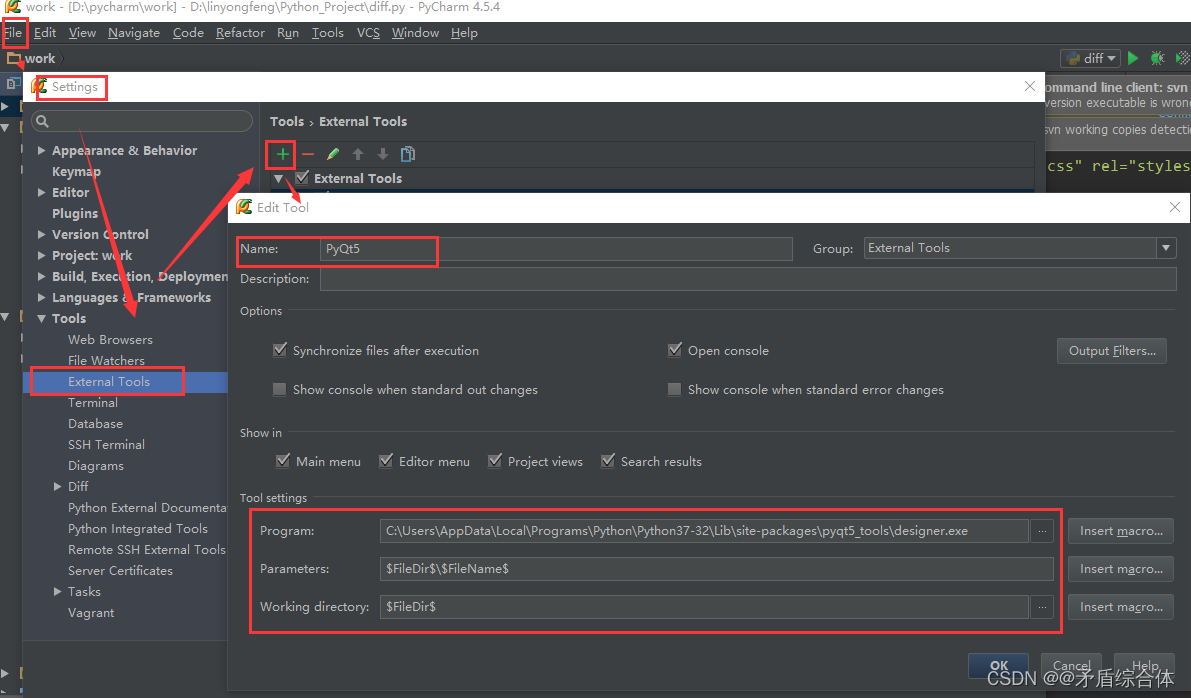Select External Tools in settings tree
The image size is (1191, 698).
(109, 381)
